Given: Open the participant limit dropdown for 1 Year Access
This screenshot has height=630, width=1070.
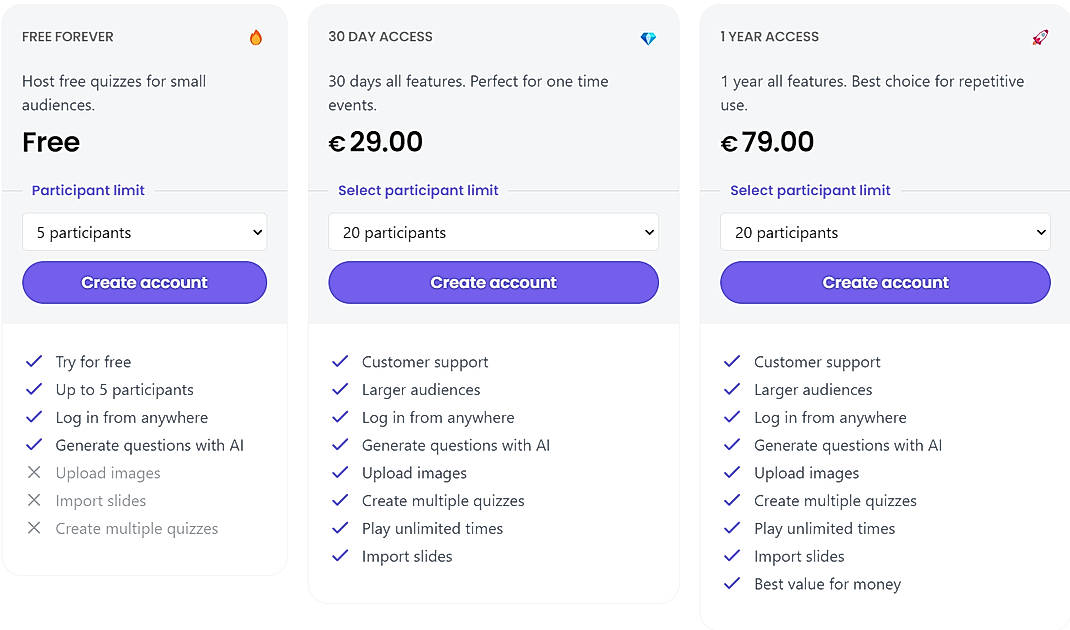Looking at the screenshot, I should coord(885,231).
